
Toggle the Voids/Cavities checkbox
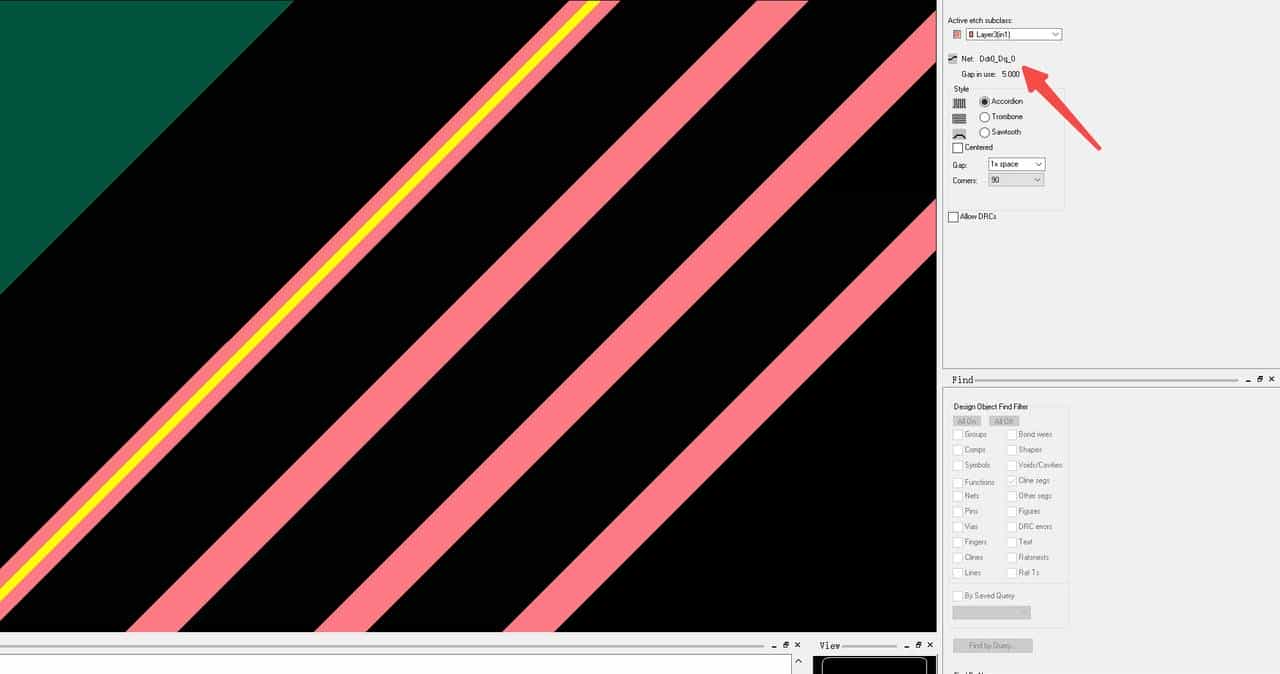click(x=1012, y=465)
